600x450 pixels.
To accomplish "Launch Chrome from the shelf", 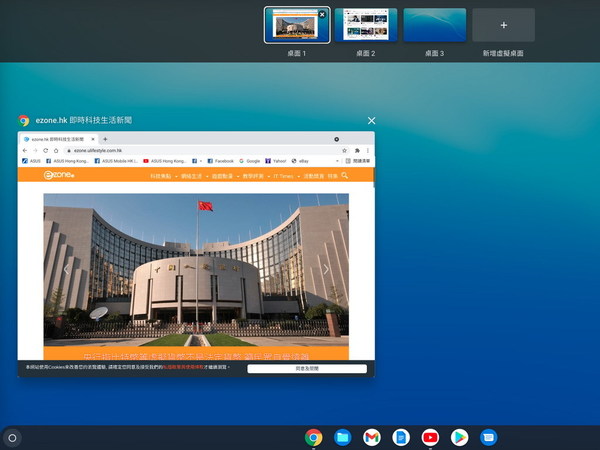I will (313, 437).
